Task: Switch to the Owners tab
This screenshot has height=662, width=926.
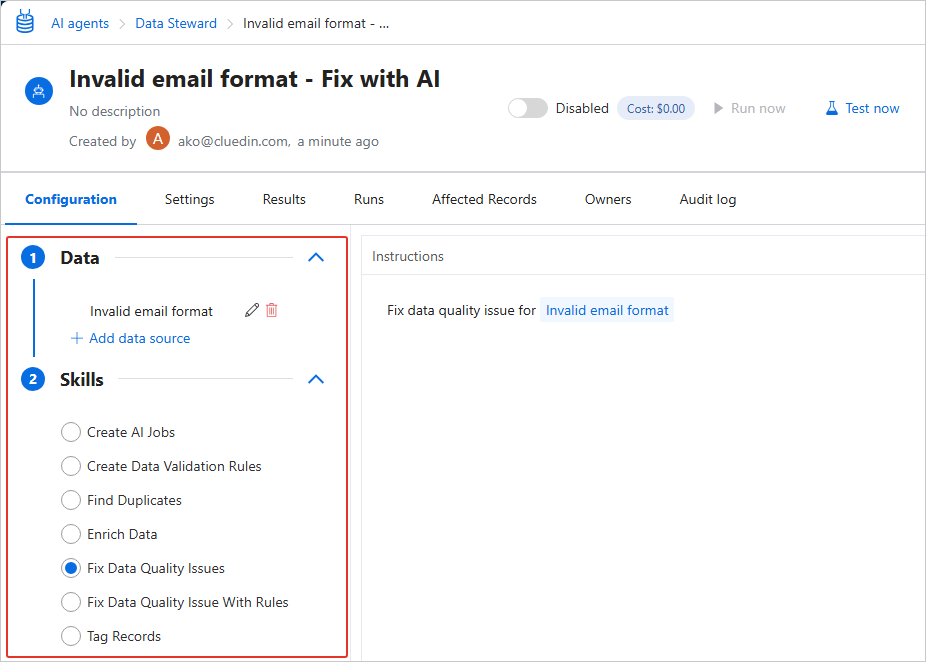Action: 608,200
